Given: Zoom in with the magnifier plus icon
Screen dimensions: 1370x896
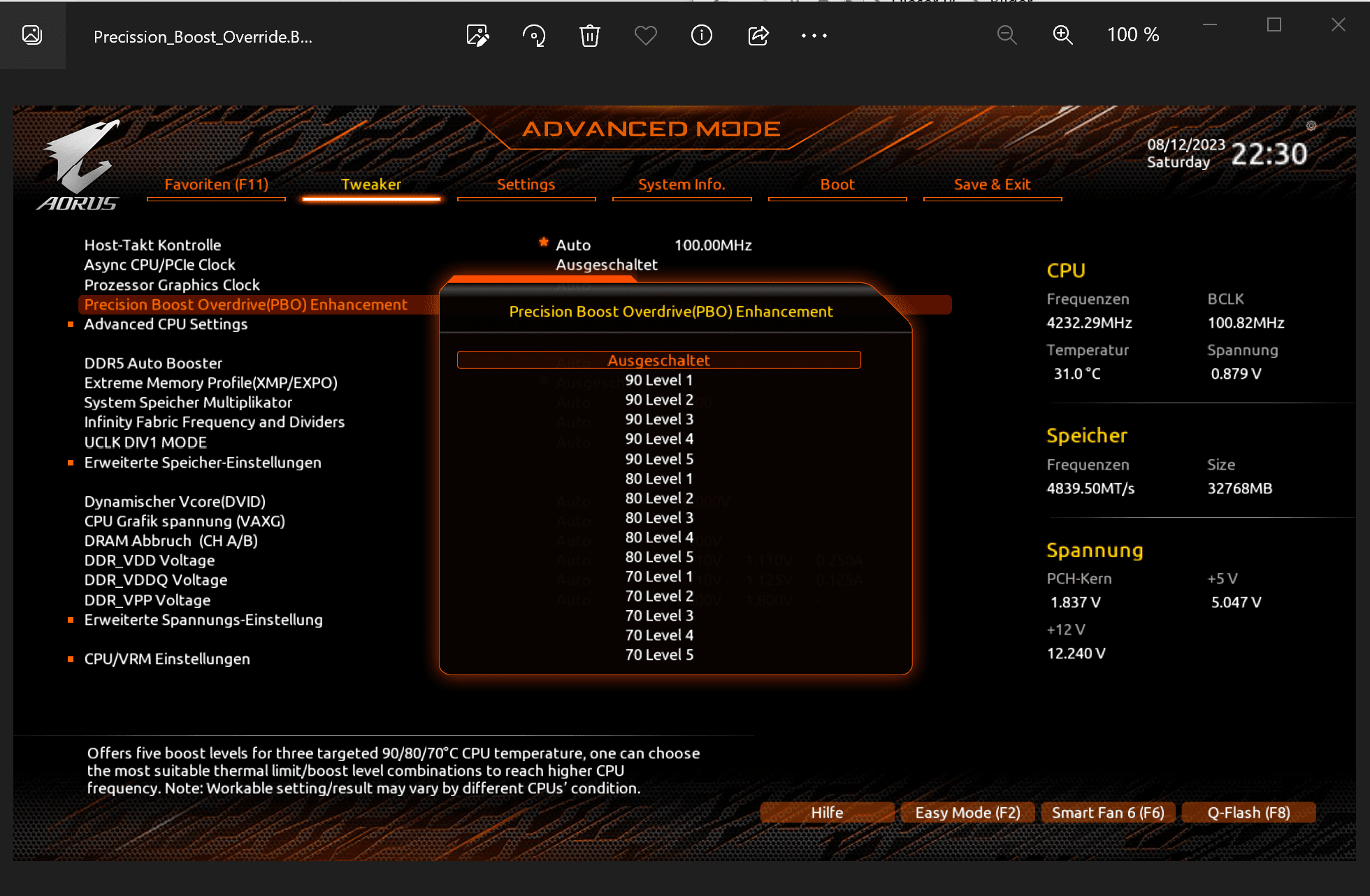Looking at the screenshot, I should click(x=1063, y=35).
